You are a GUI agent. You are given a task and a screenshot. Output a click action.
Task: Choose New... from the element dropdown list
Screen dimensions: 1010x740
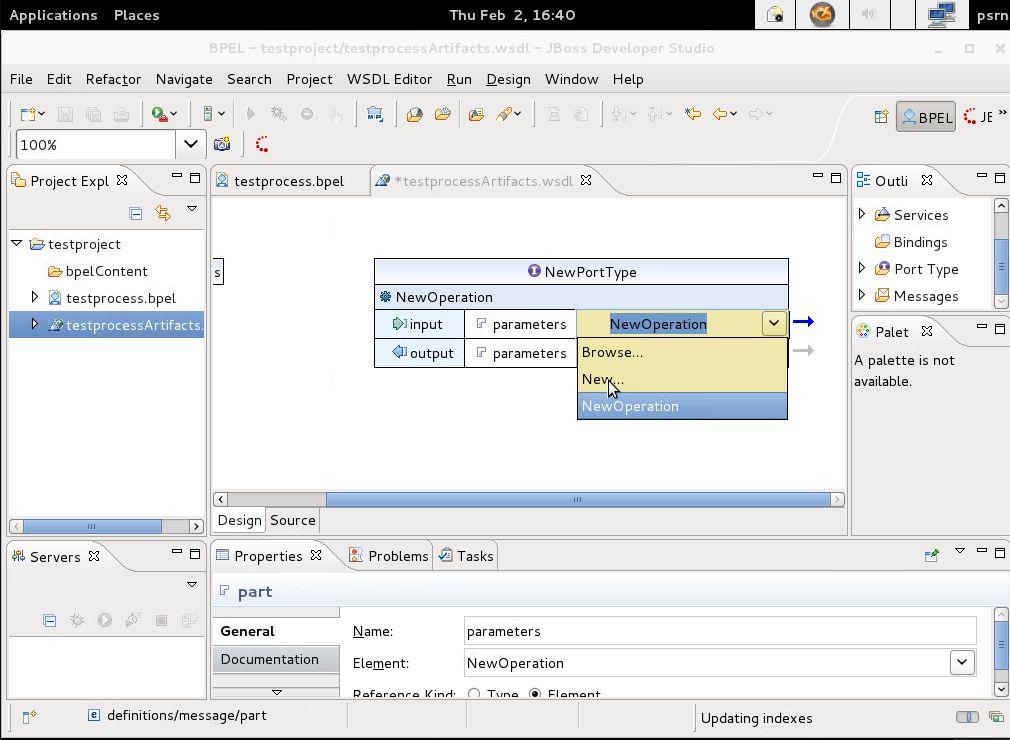click(602, 379)
